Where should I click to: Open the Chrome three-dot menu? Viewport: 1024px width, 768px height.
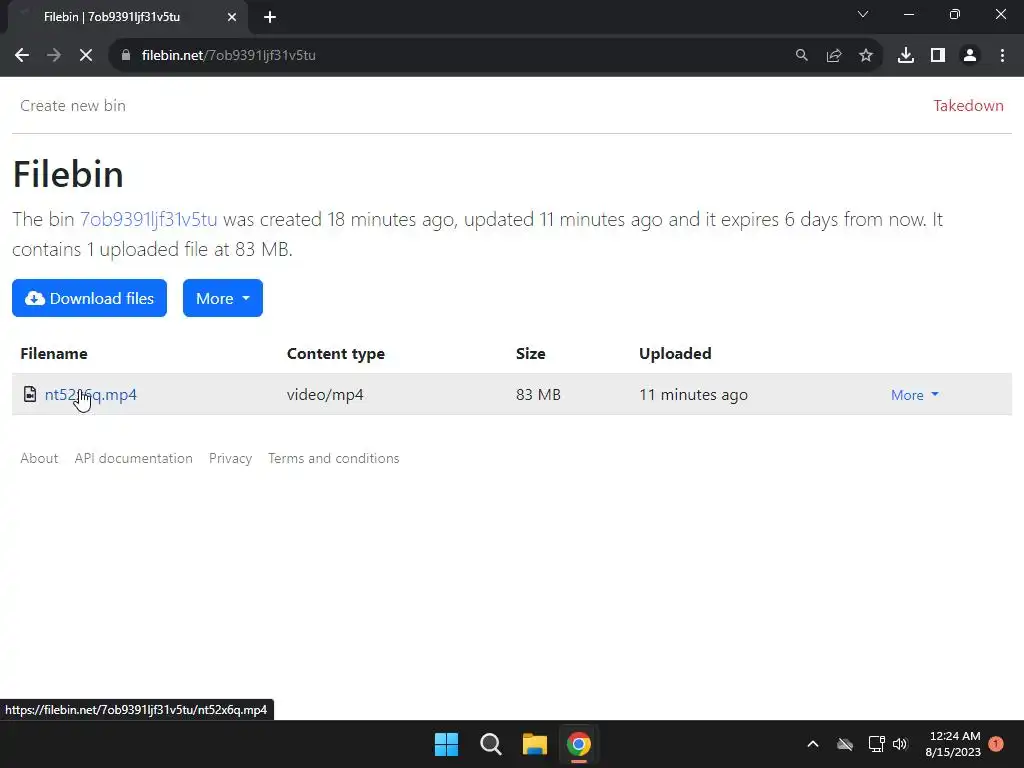[x=1002, y=56]
